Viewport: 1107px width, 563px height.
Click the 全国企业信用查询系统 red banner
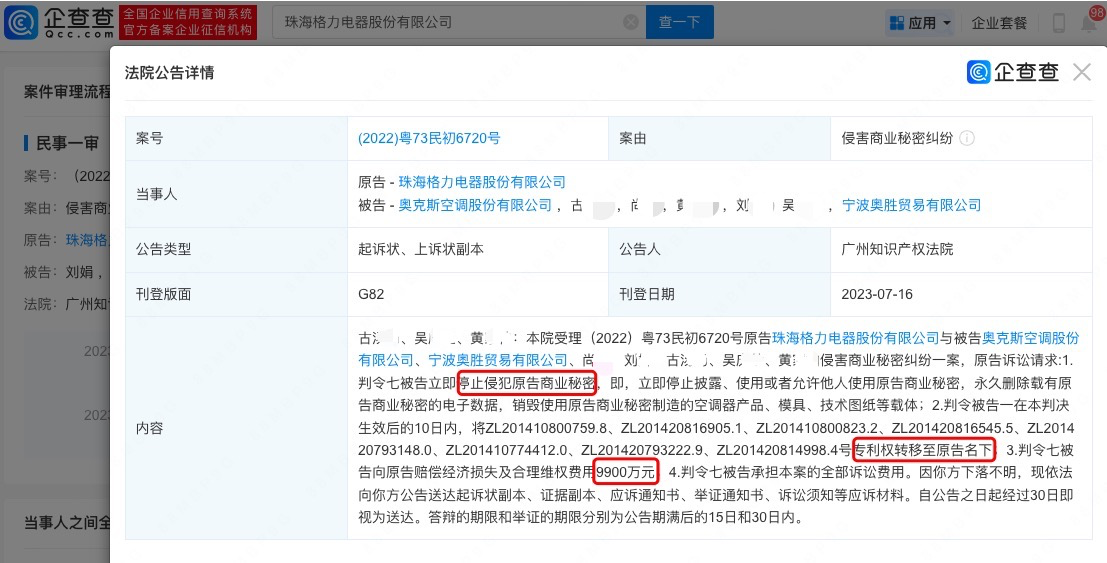(188, 22)
